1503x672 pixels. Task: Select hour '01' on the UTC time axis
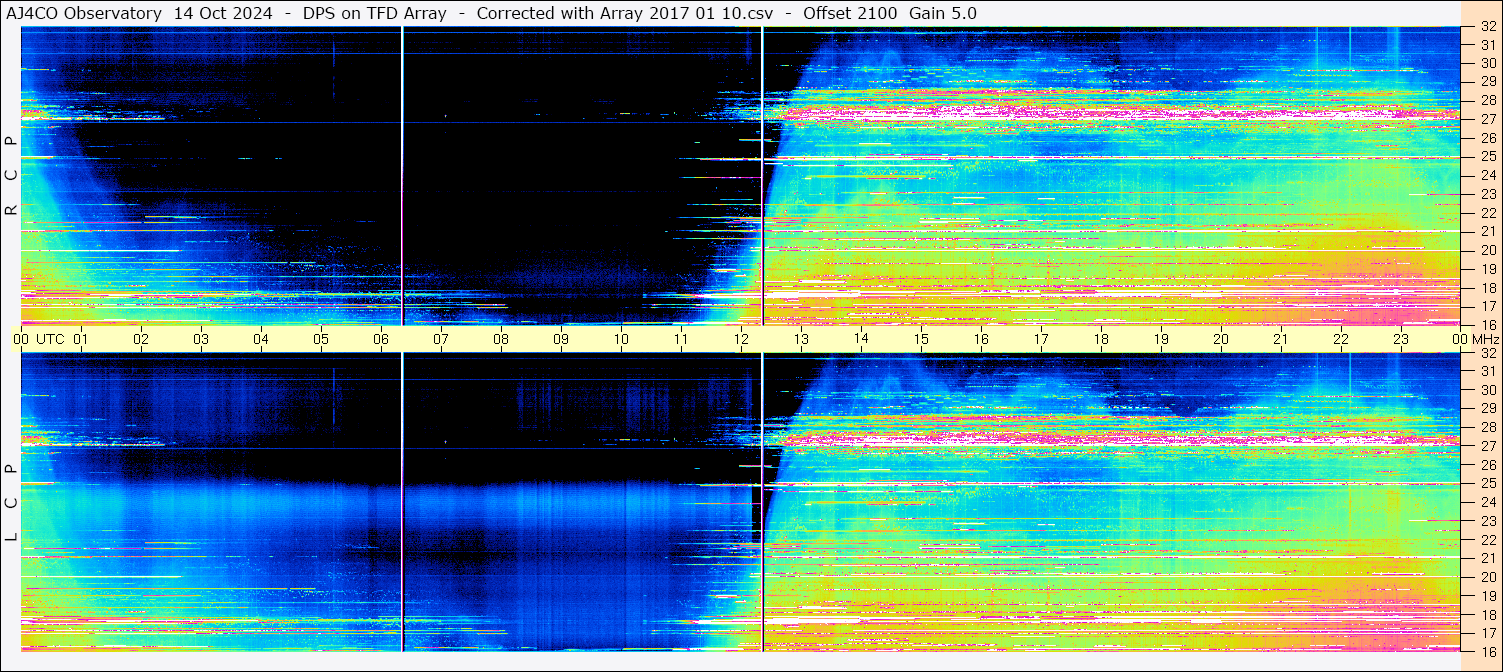click(x=80, y=339)
